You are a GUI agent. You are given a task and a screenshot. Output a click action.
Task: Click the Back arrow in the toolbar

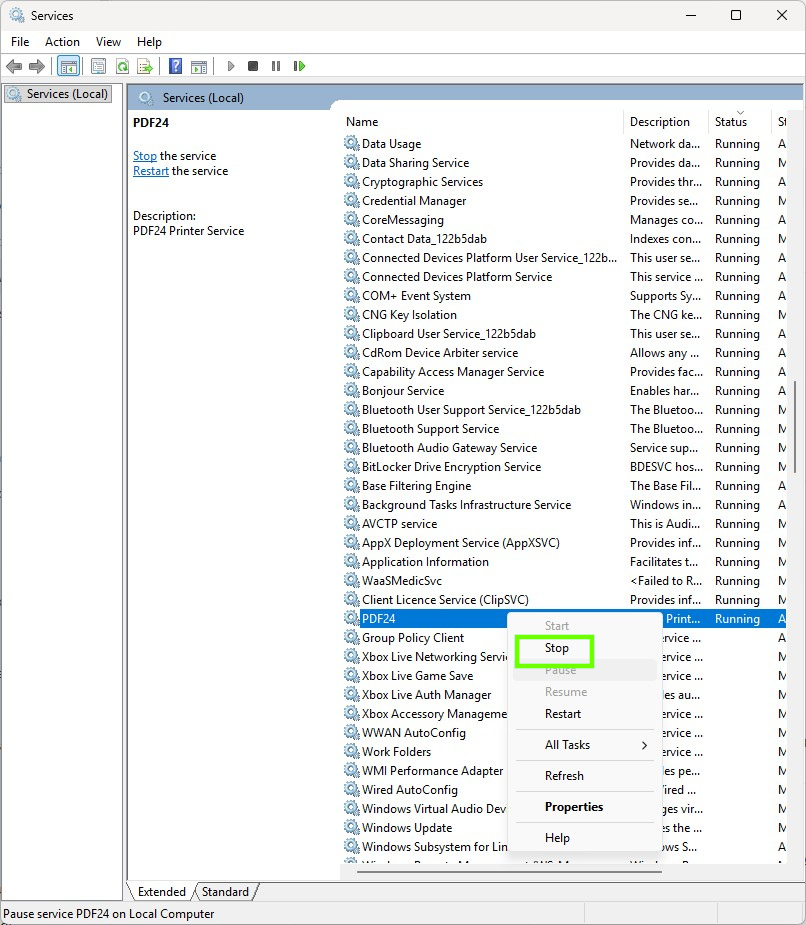click(14, 67)
